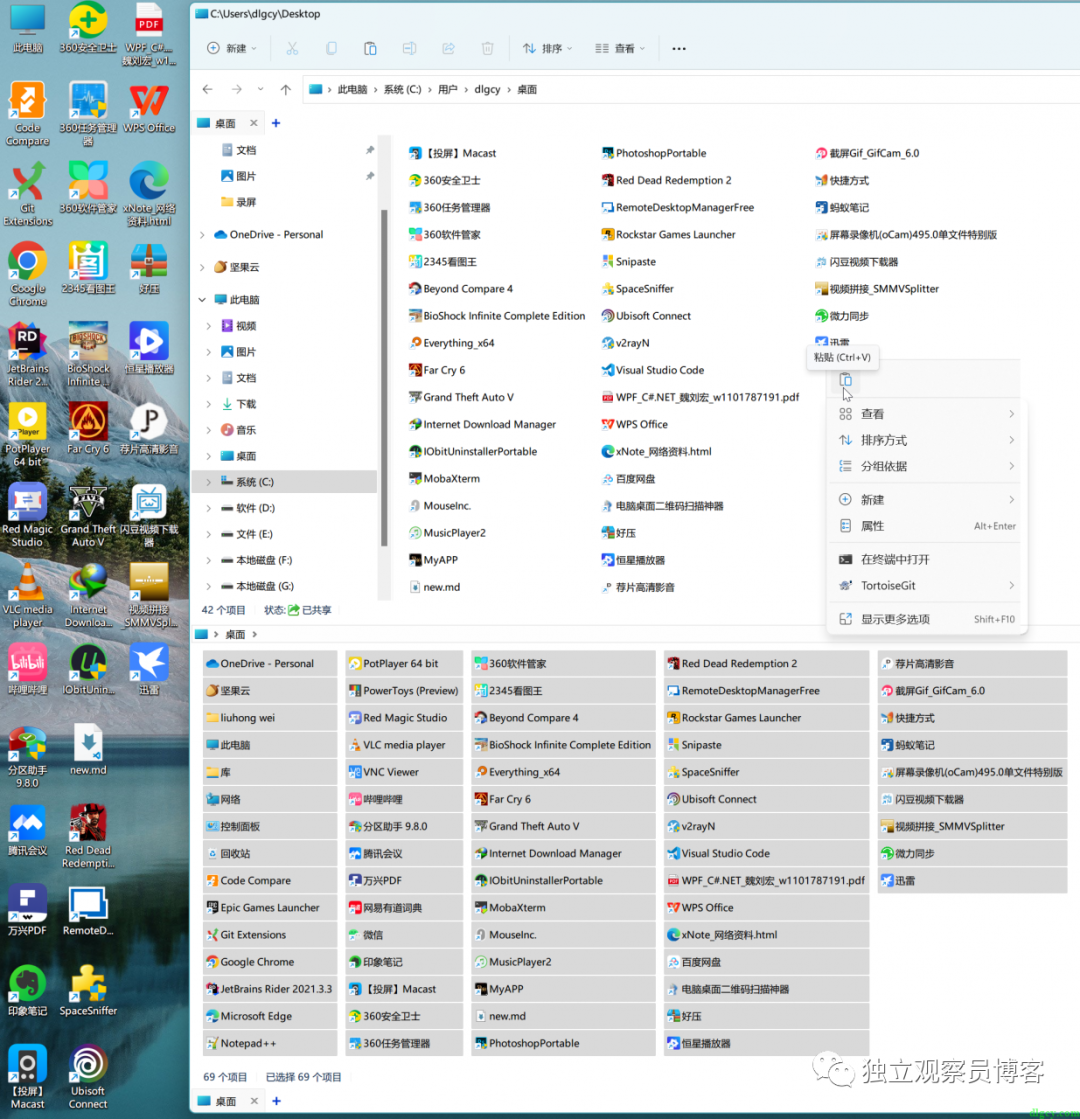Click the Copy icon in Explorer toolbar

pos(331,49)
